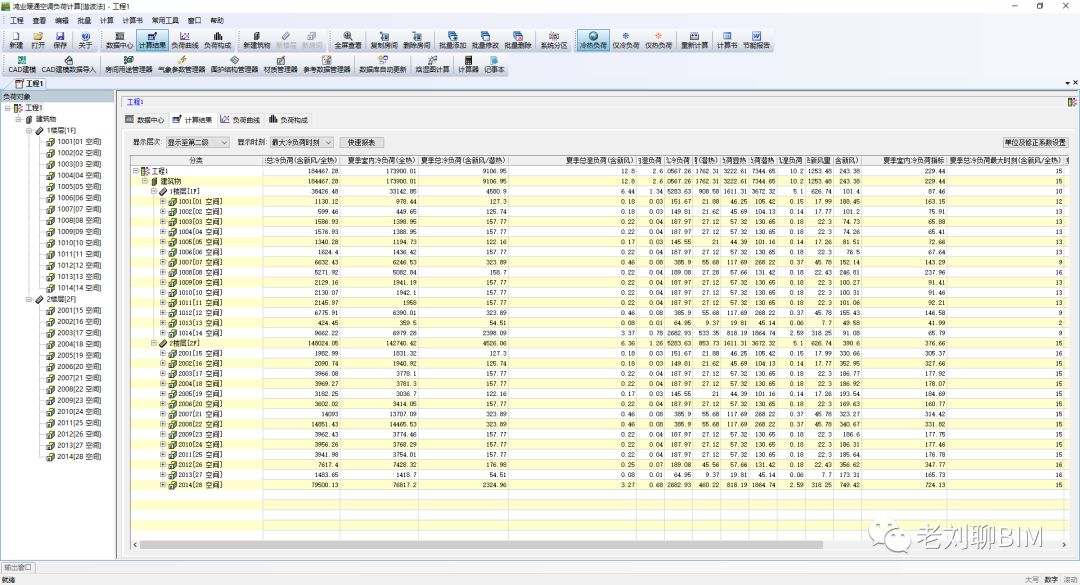1080x585 pixels.
Task: Open the 数据中心 toolbar icon
Action: (119, 40)
